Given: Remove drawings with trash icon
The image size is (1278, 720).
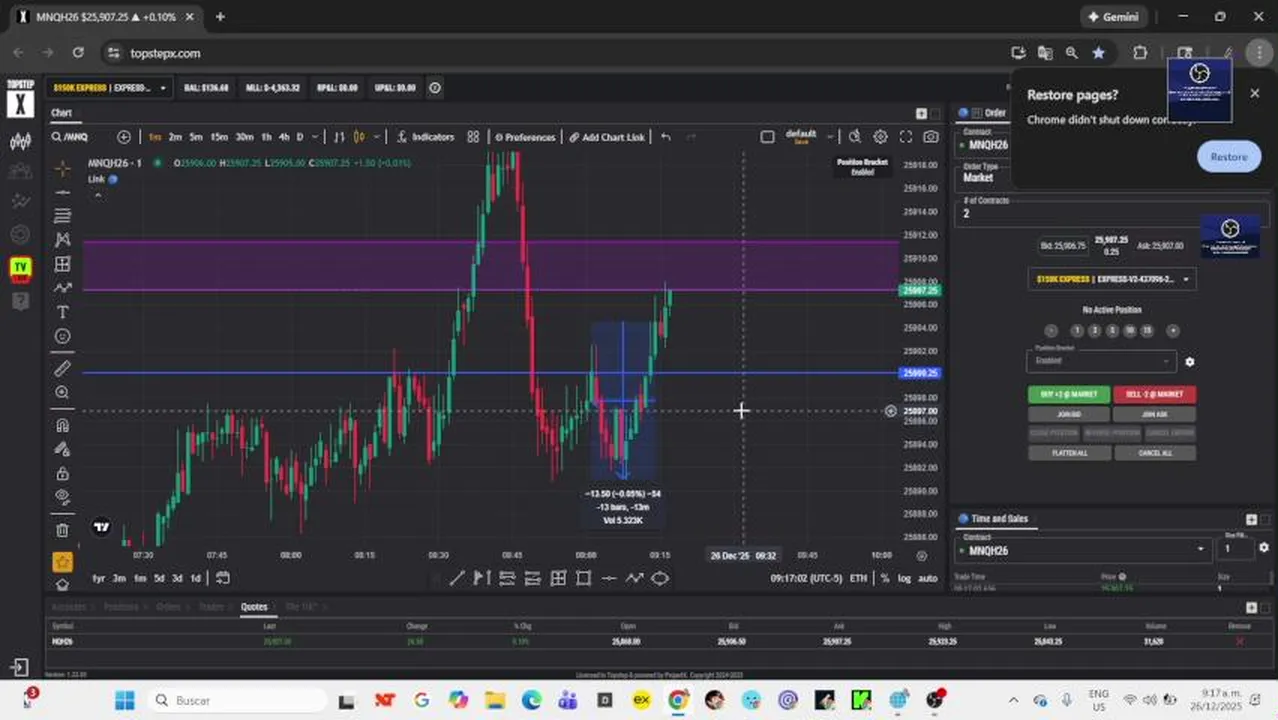Looking at the screenshot, I should [x=62, y=530].
